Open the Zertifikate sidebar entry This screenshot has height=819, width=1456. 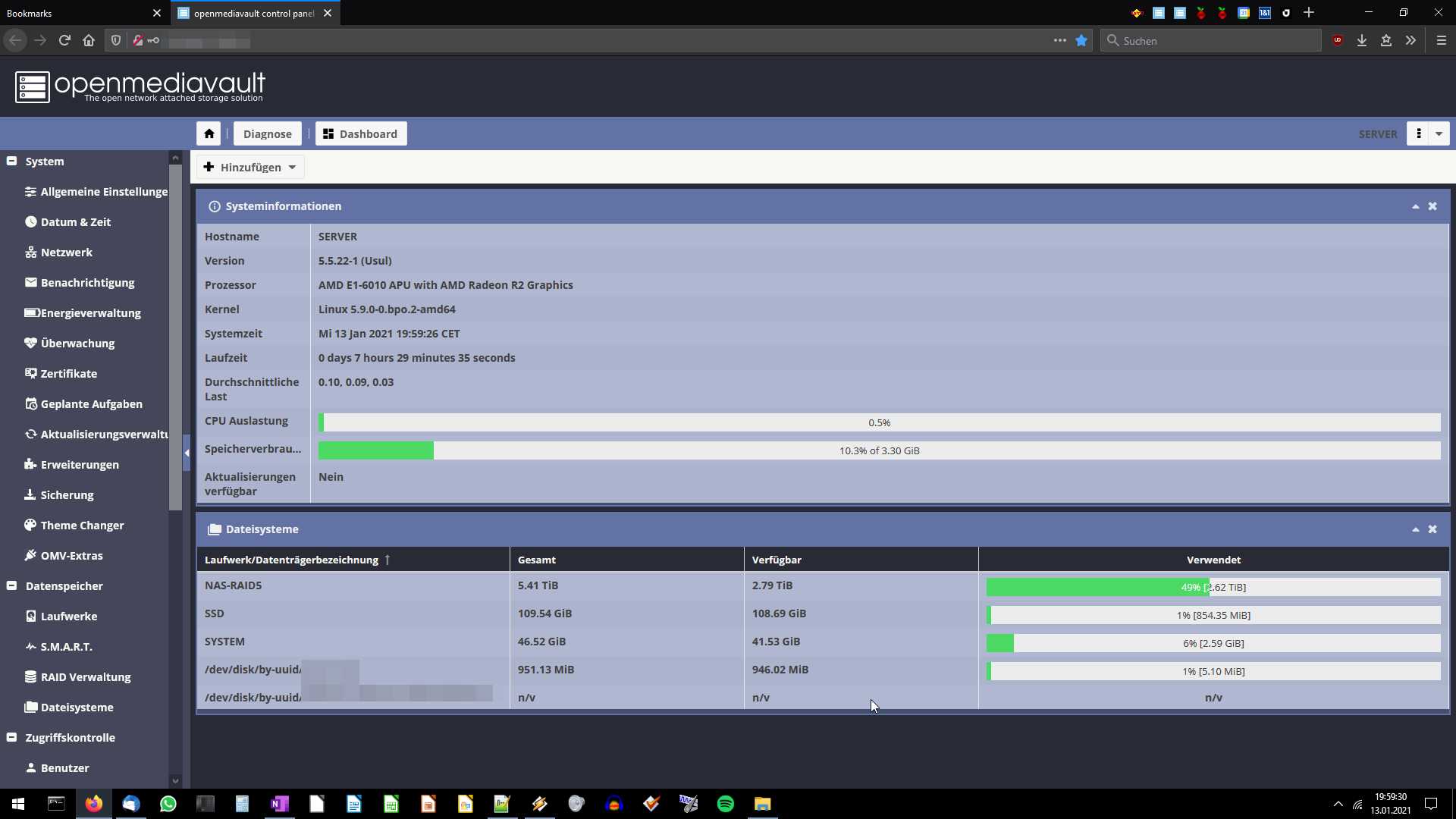click(68, 373)
